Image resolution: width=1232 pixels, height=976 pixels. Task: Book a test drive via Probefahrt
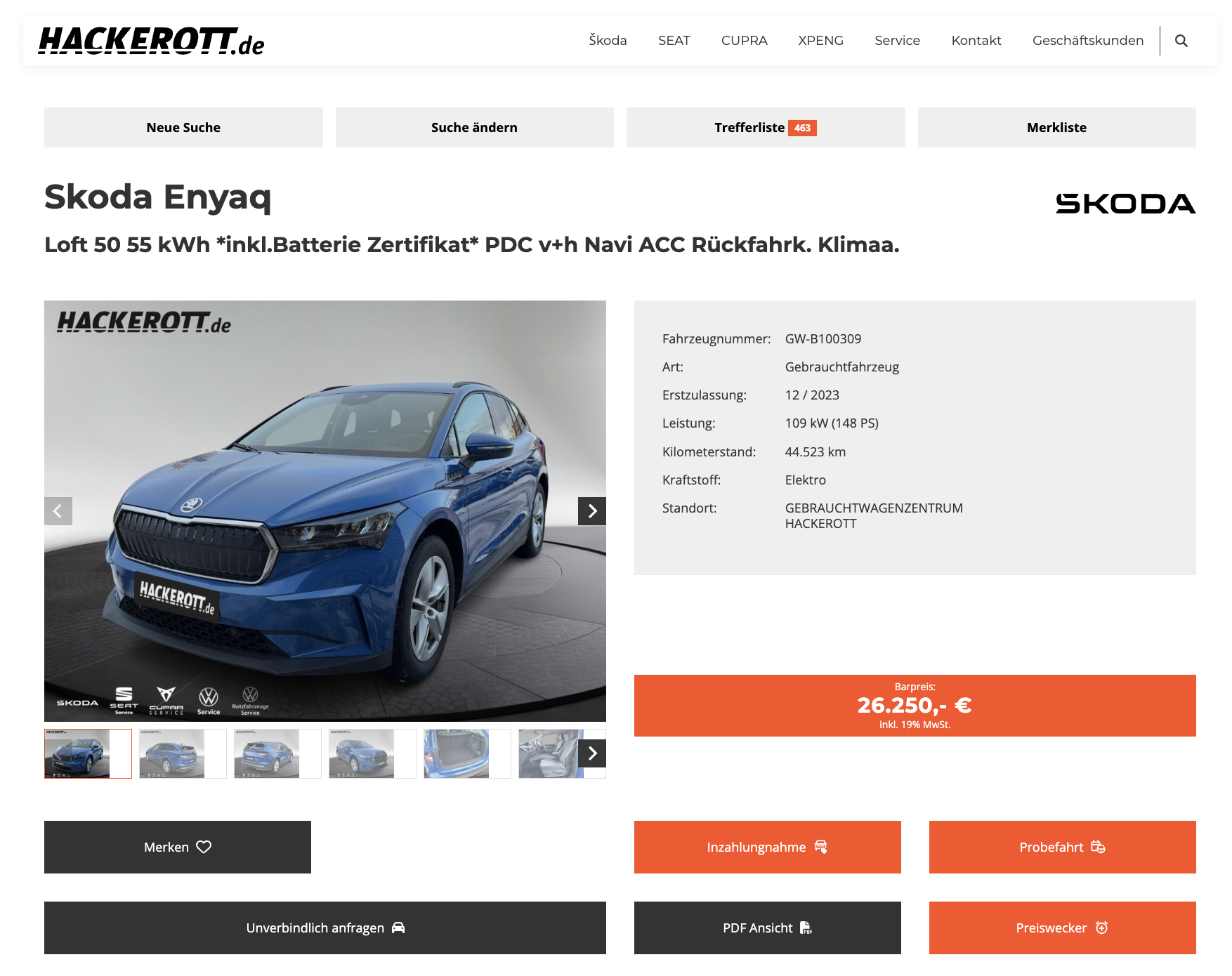pyautogui.click(x=1062, y=847)
